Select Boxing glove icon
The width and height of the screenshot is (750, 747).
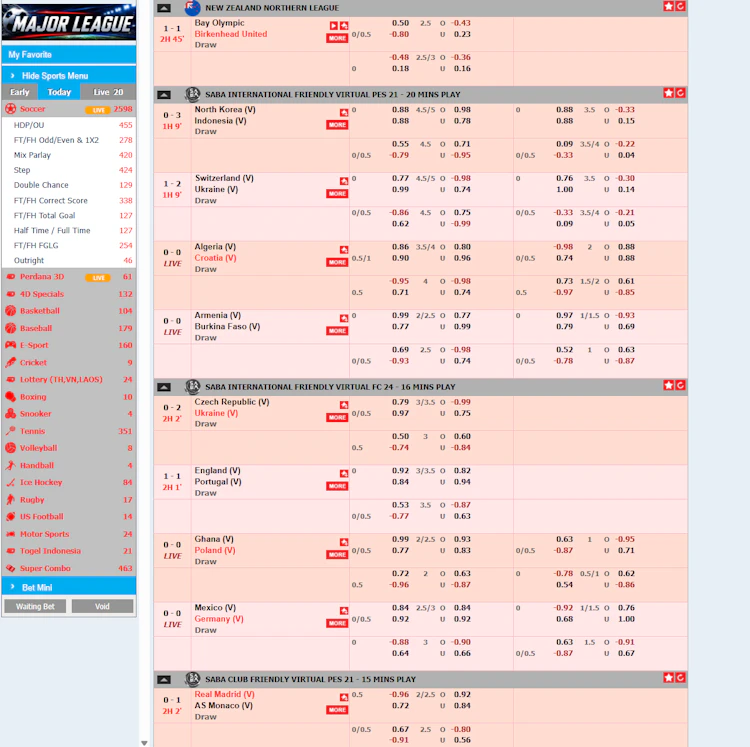tap(11, 396)
